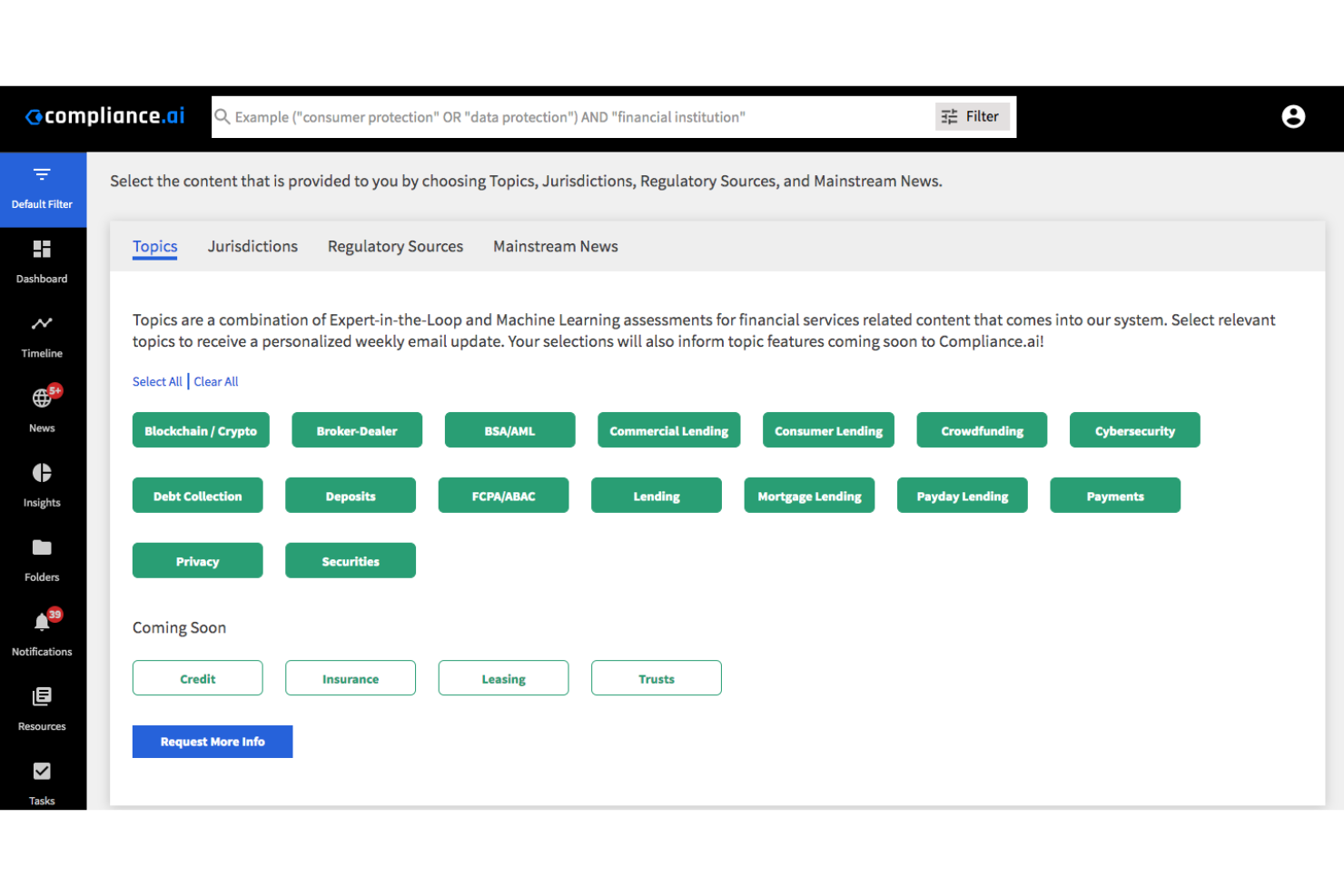1344x896 pixels.
Task: Open the Default Filter panel
Action: (x=42, y=186)
